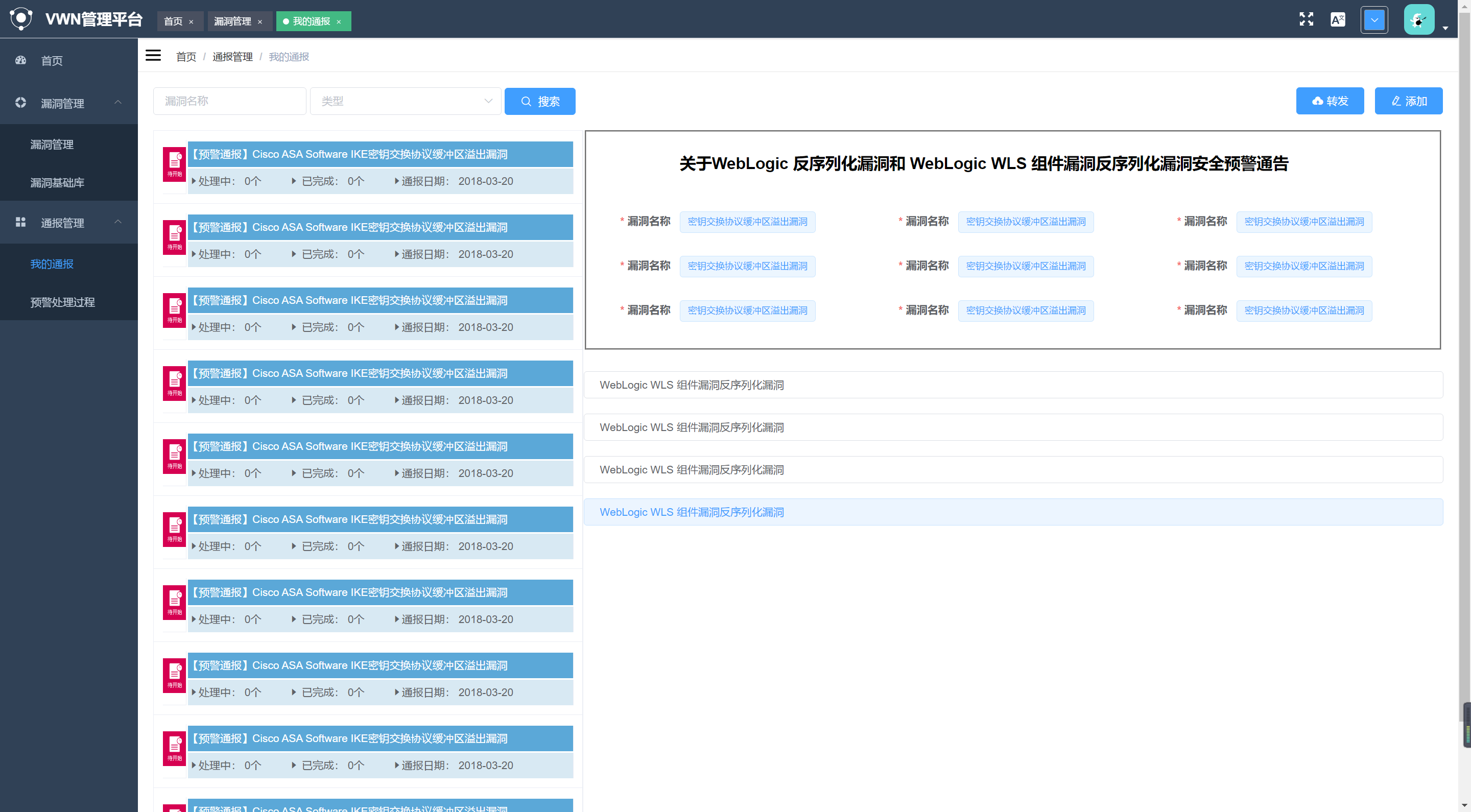Click the blue size dropdown button in header
This screenshot has height=812, width=1471.
(x=1374, y=20)
